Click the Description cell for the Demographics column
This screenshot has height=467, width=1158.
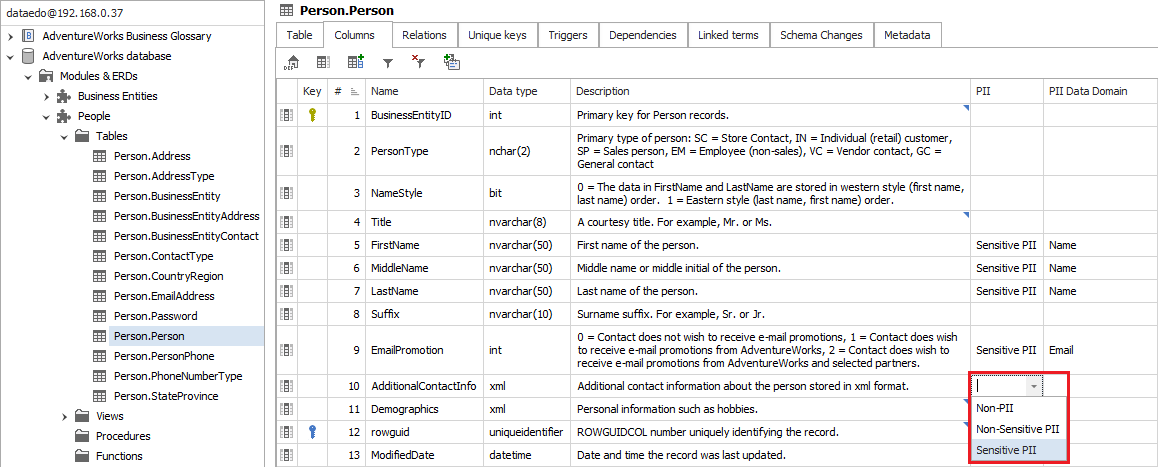click(770, 409)
